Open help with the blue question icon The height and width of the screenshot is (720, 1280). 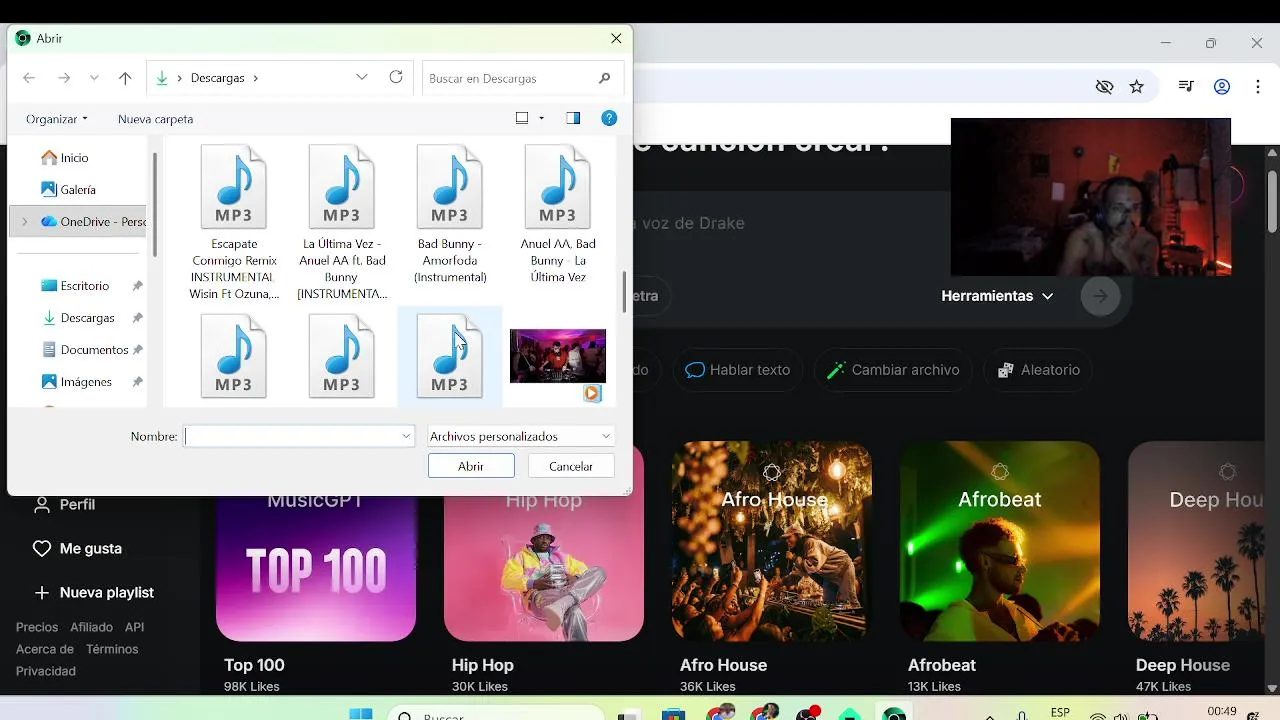pyautogui.click(x=609, y=118)
